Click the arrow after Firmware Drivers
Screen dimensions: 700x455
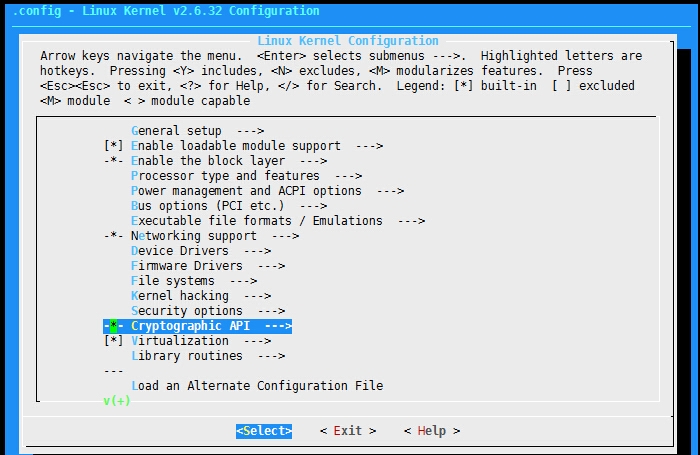click(271, 267)
